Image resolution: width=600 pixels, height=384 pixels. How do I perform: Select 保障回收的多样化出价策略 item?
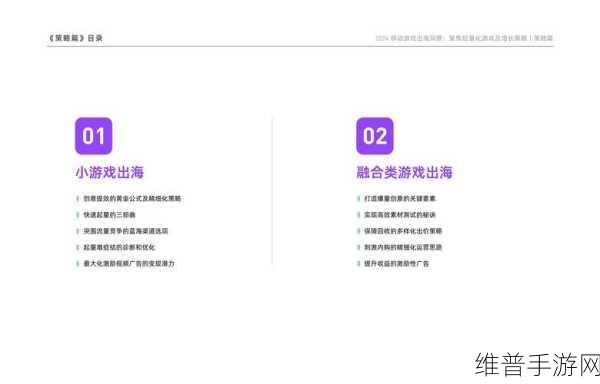(x=403, y=231)
